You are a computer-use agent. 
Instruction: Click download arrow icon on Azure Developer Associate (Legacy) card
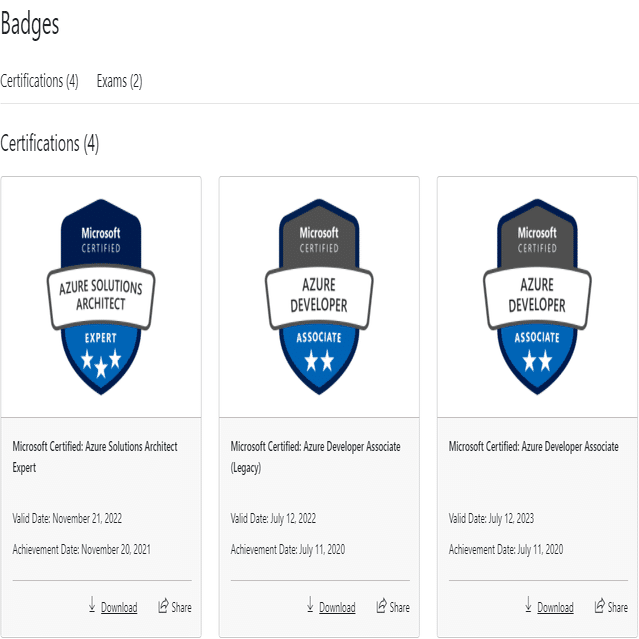point(310,605)
